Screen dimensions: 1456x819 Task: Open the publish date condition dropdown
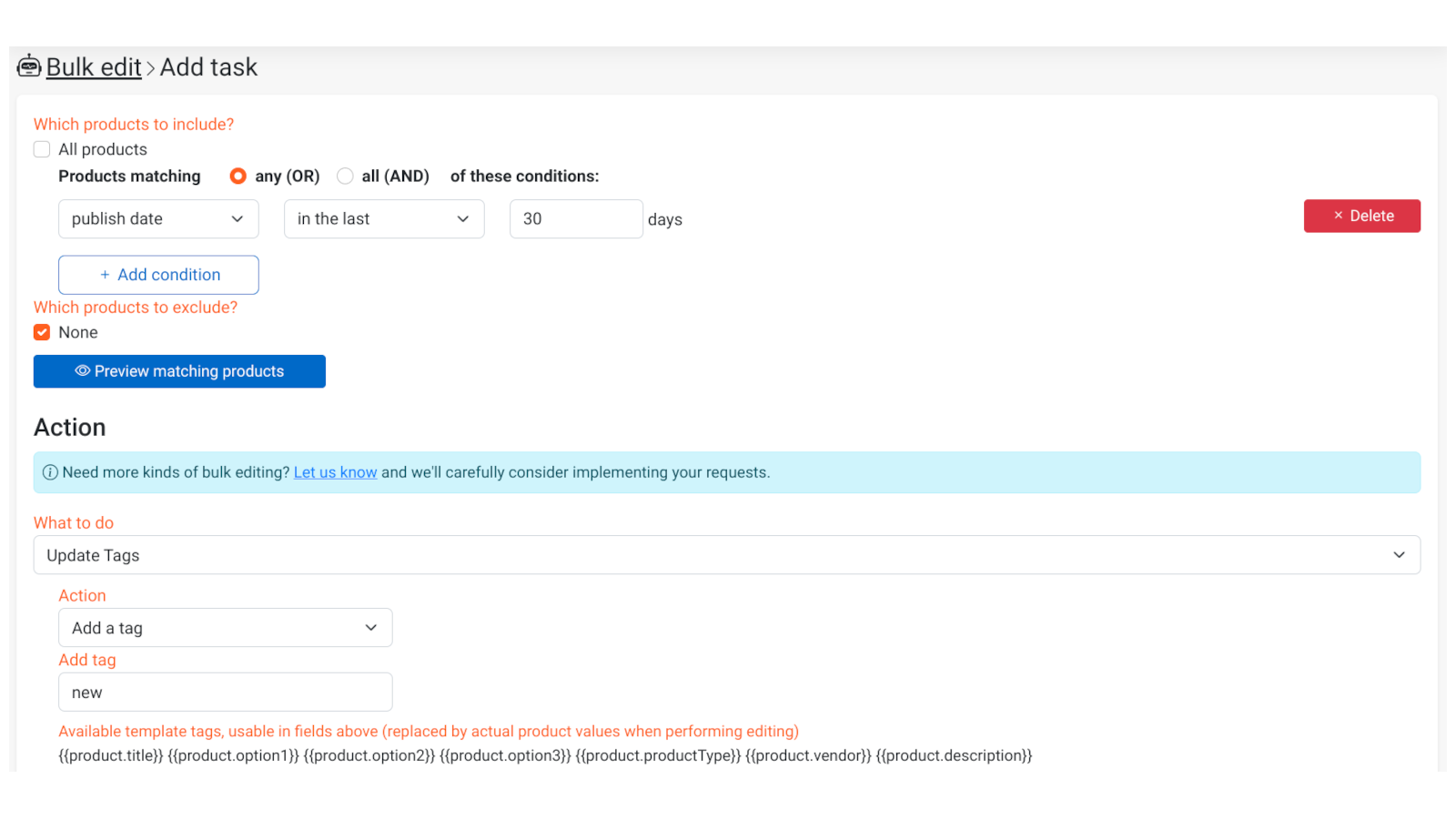pos(158,219)
